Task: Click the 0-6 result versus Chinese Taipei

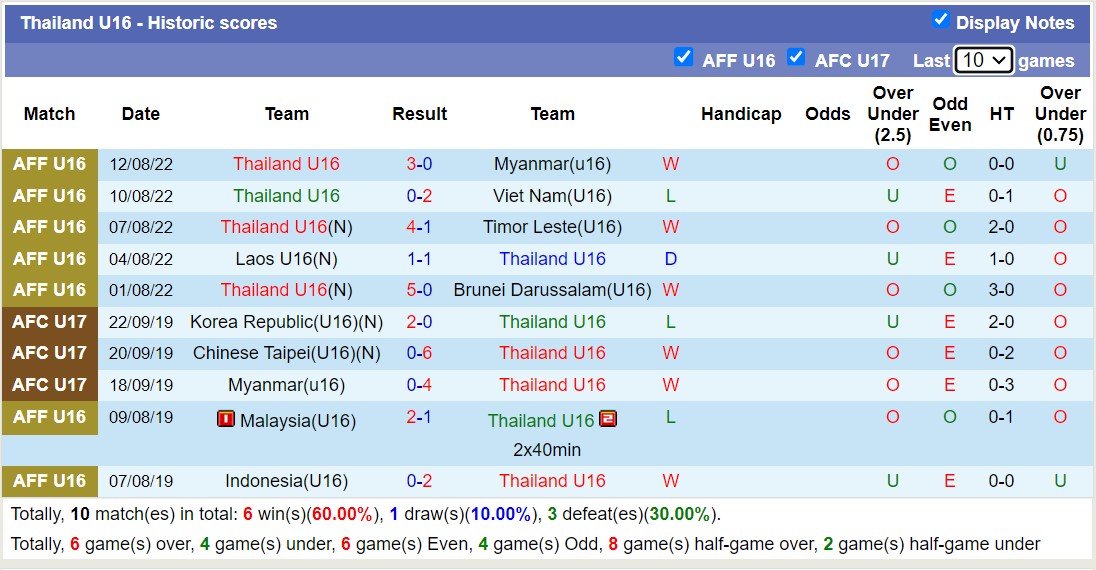Action: [419, 353]
